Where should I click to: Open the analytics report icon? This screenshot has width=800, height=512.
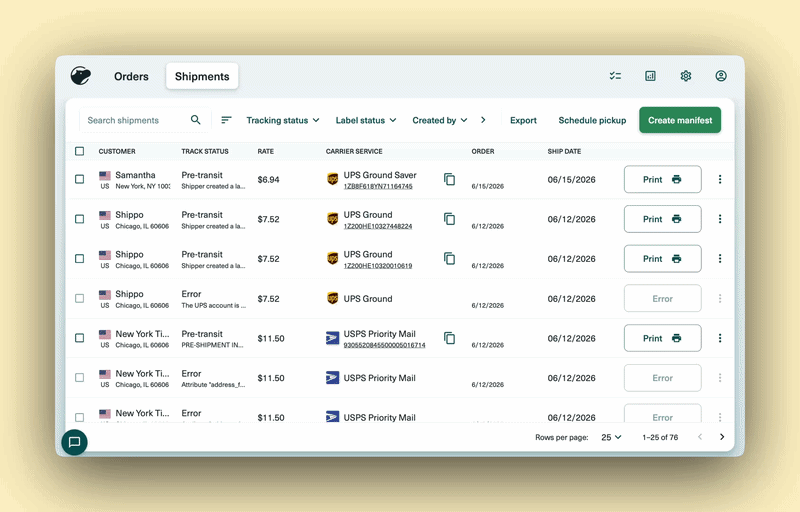coord(650,76)
